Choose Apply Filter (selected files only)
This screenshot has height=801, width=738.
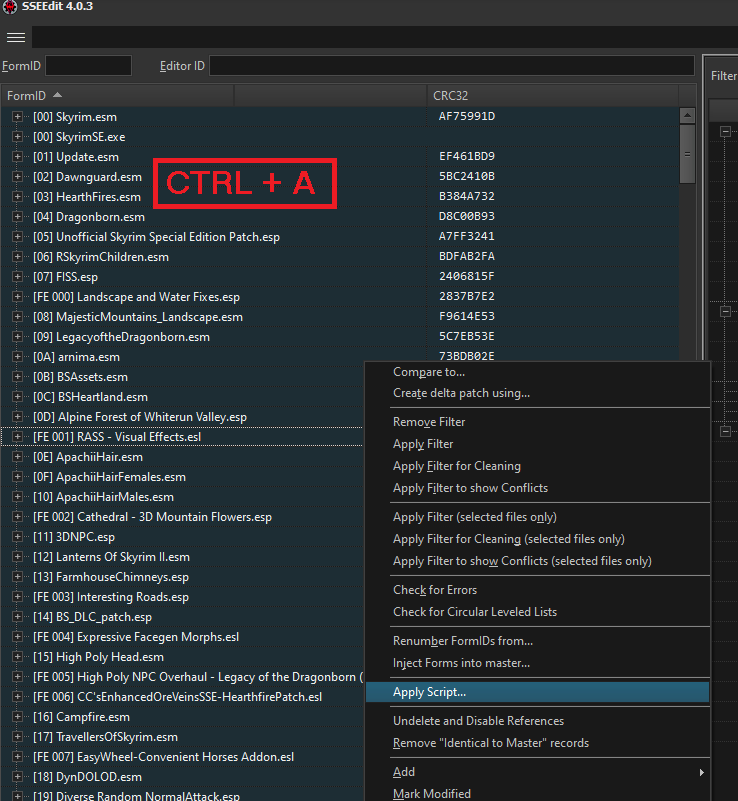[x=538, y=517]
